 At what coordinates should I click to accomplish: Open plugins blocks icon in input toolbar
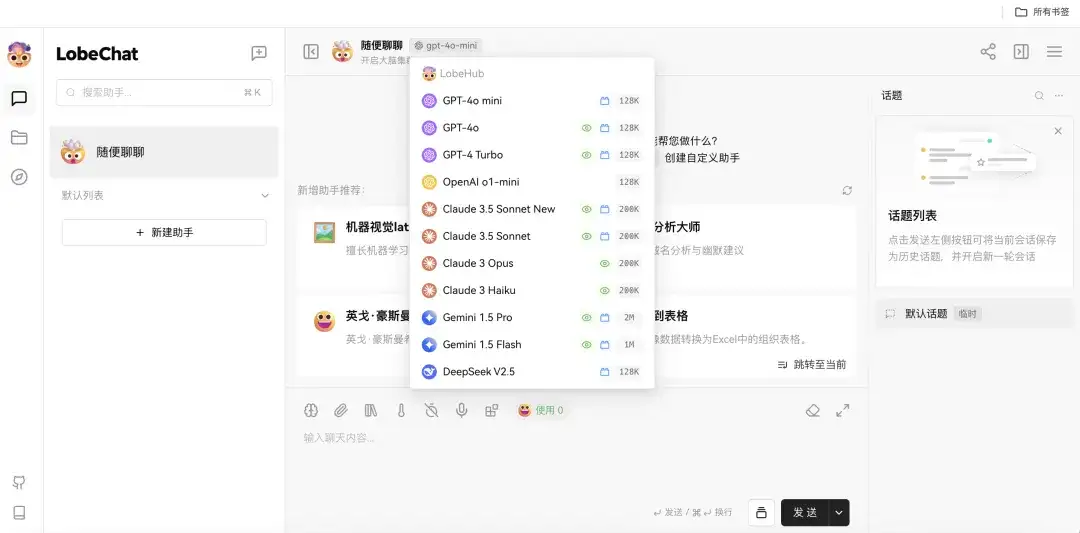tap(492, 410)
